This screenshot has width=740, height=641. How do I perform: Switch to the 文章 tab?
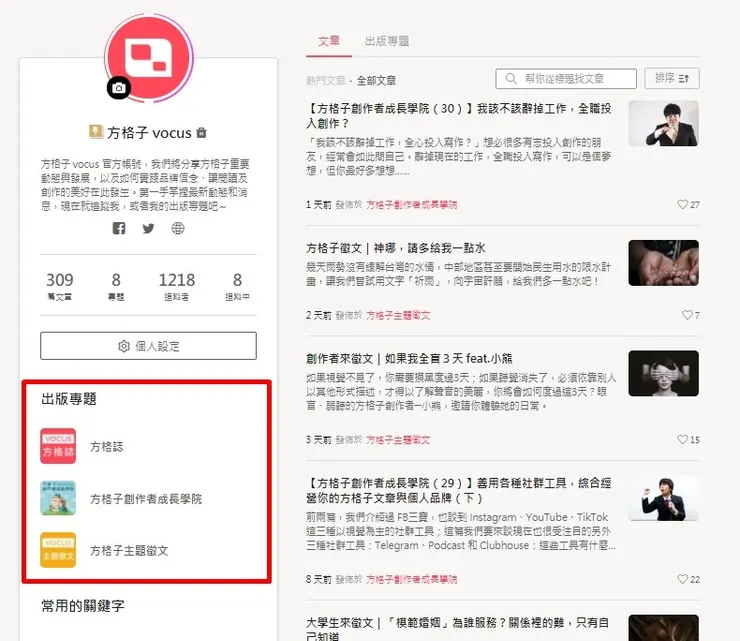329,41
